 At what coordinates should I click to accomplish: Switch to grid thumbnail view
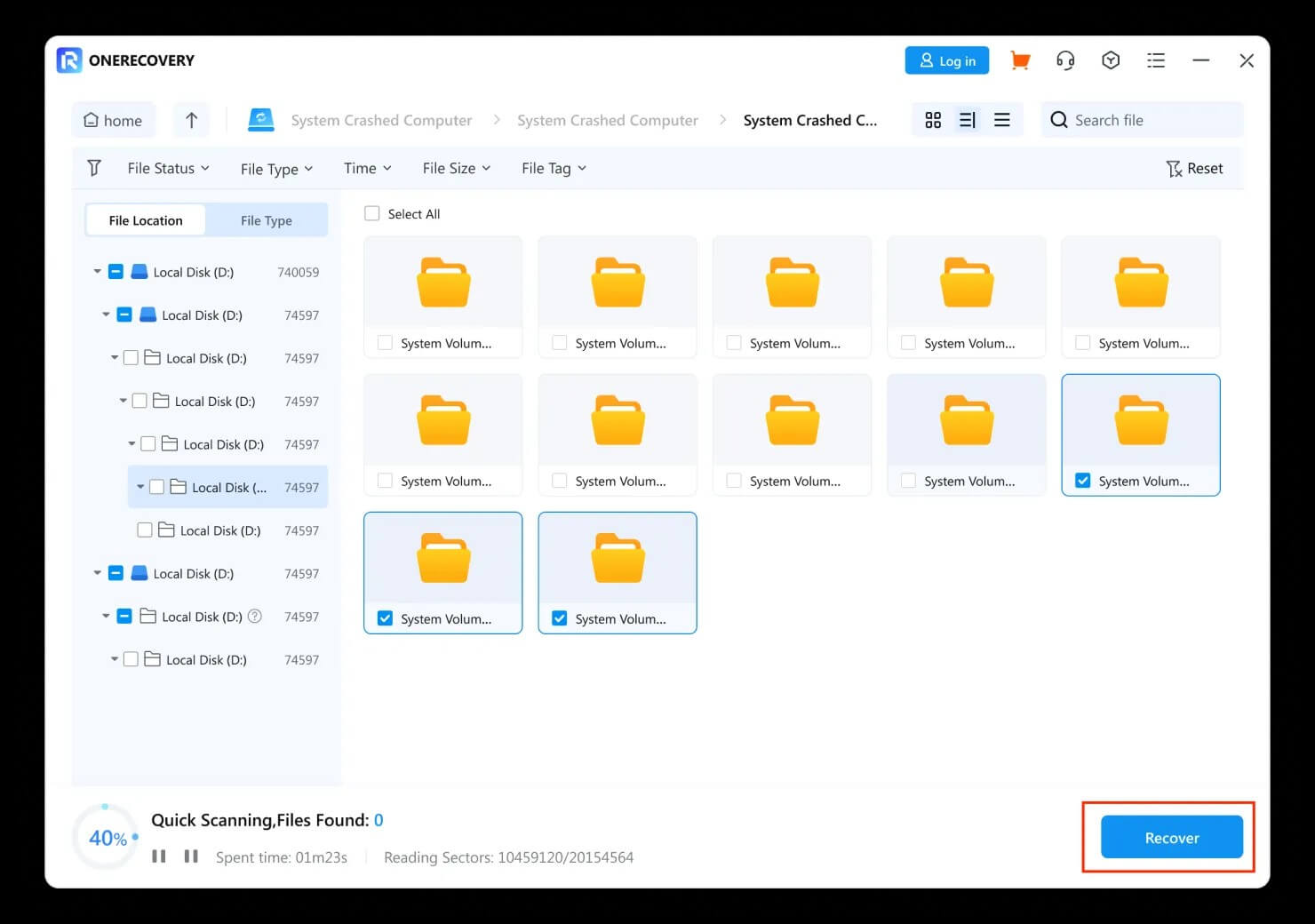pyautogui.click(x=933, y=120)
